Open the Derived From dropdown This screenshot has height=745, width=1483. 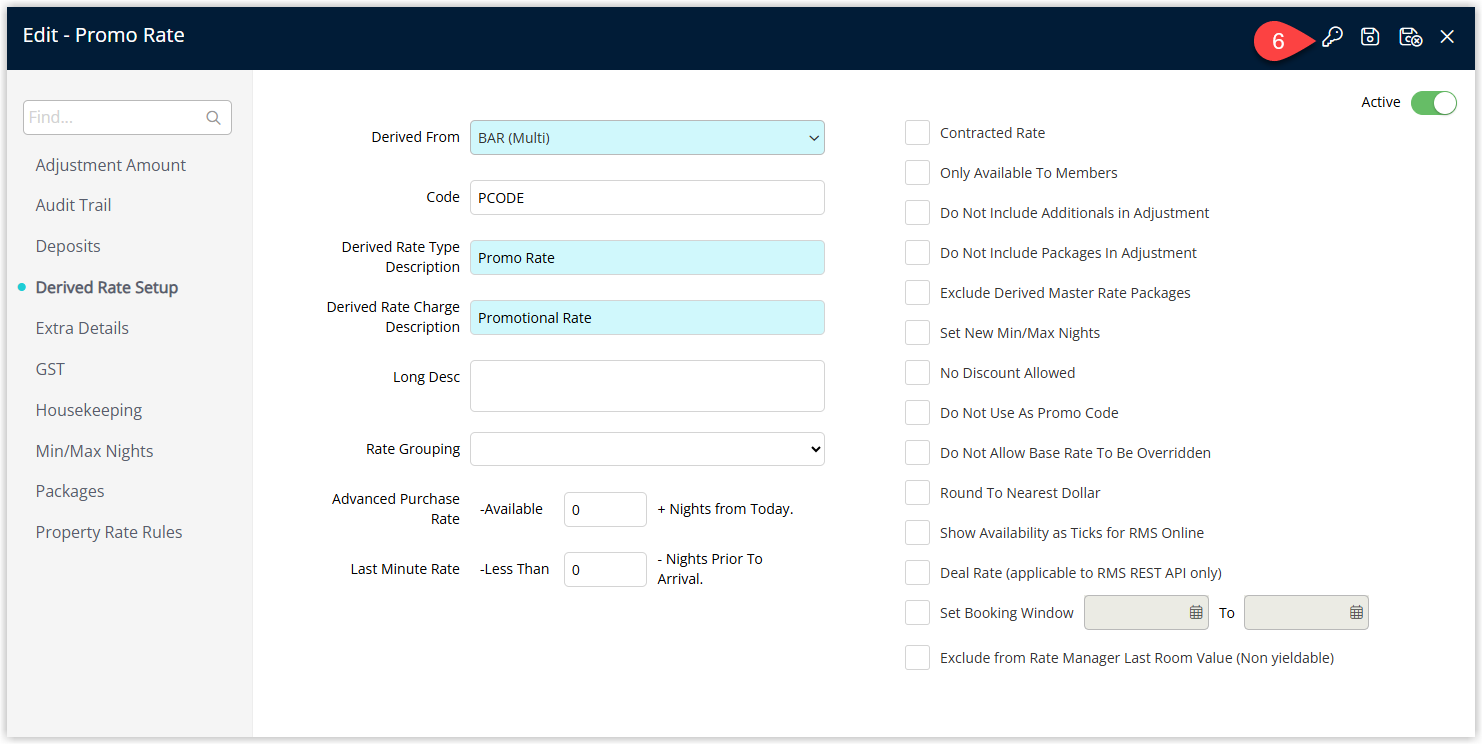647,138
